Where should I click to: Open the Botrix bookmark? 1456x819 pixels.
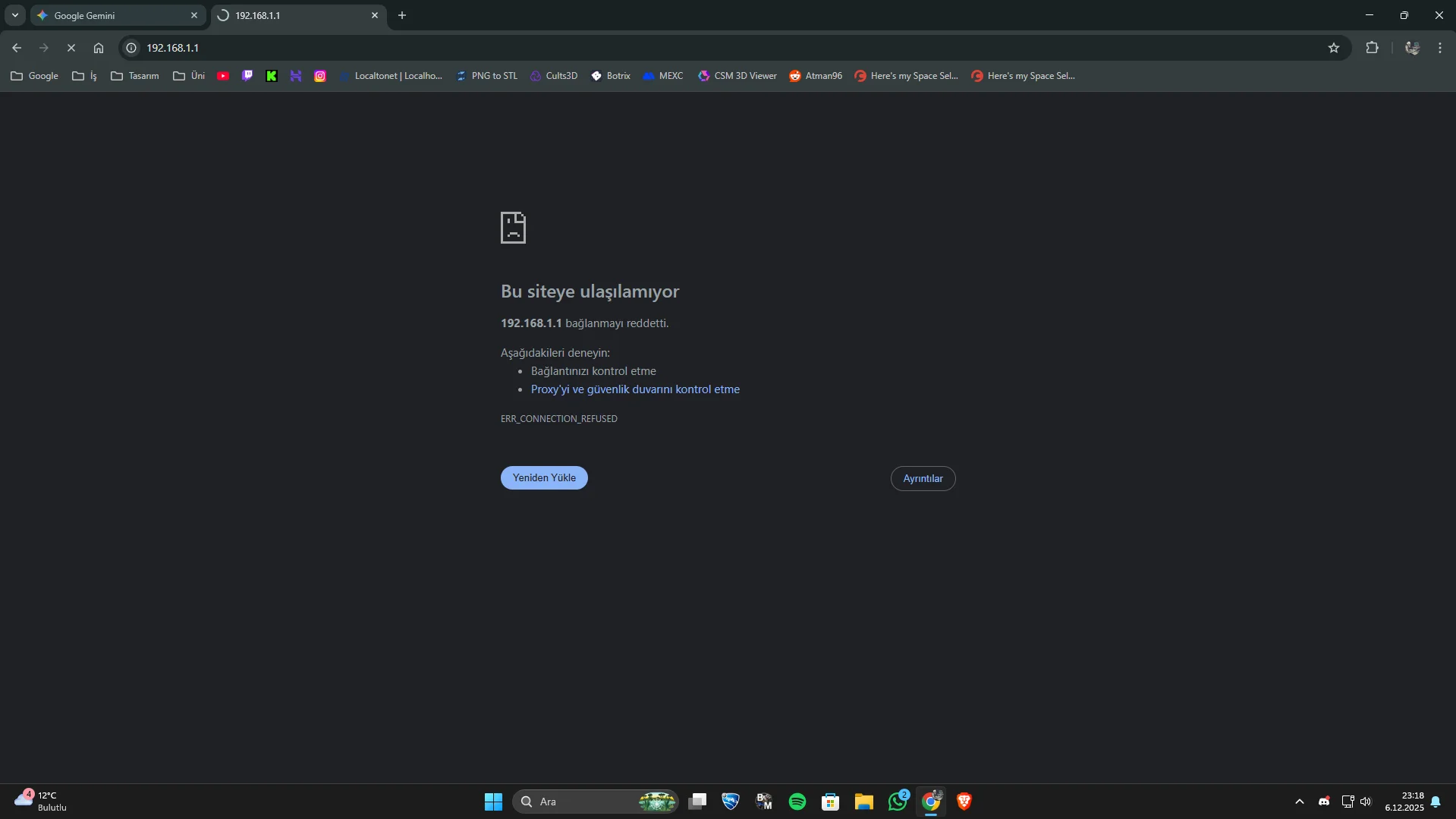click(x=611, y=76)
